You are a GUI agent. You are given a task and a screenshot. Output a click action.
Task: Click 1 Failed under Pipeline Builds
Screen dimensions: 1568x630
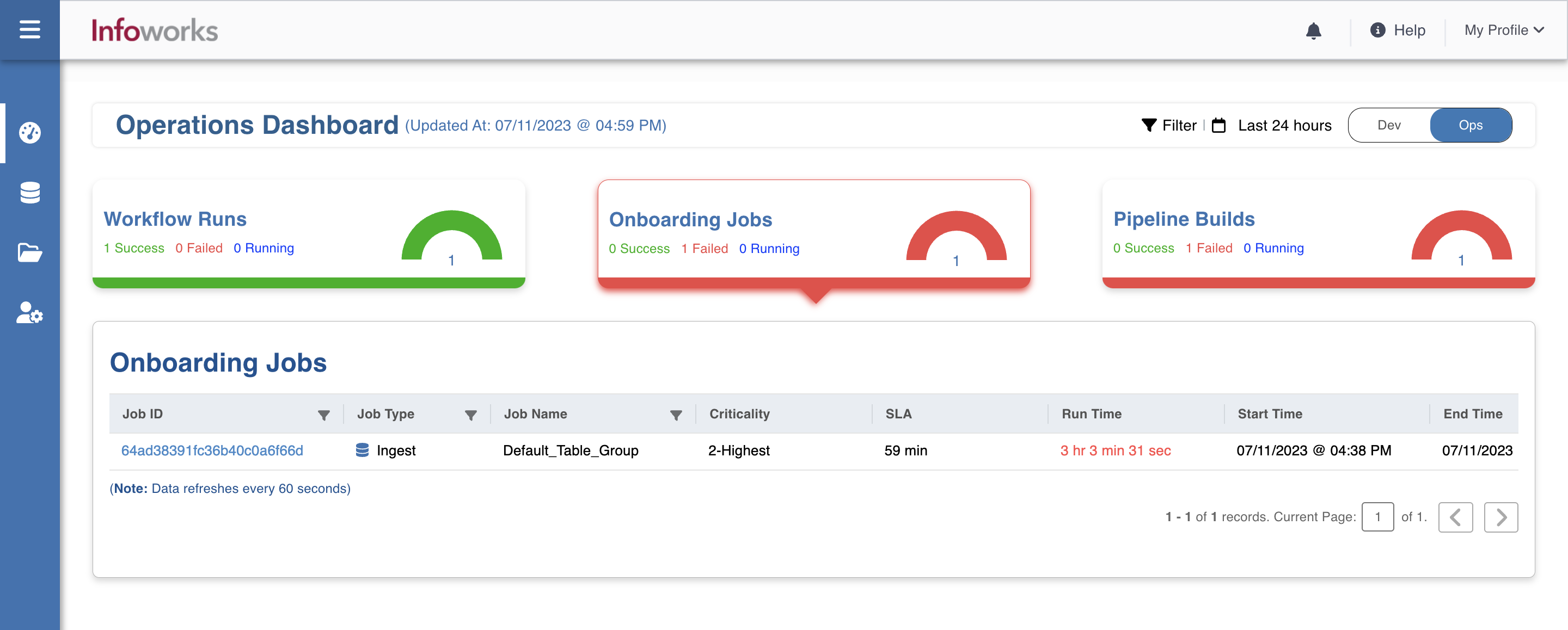tap(1209, 248)
